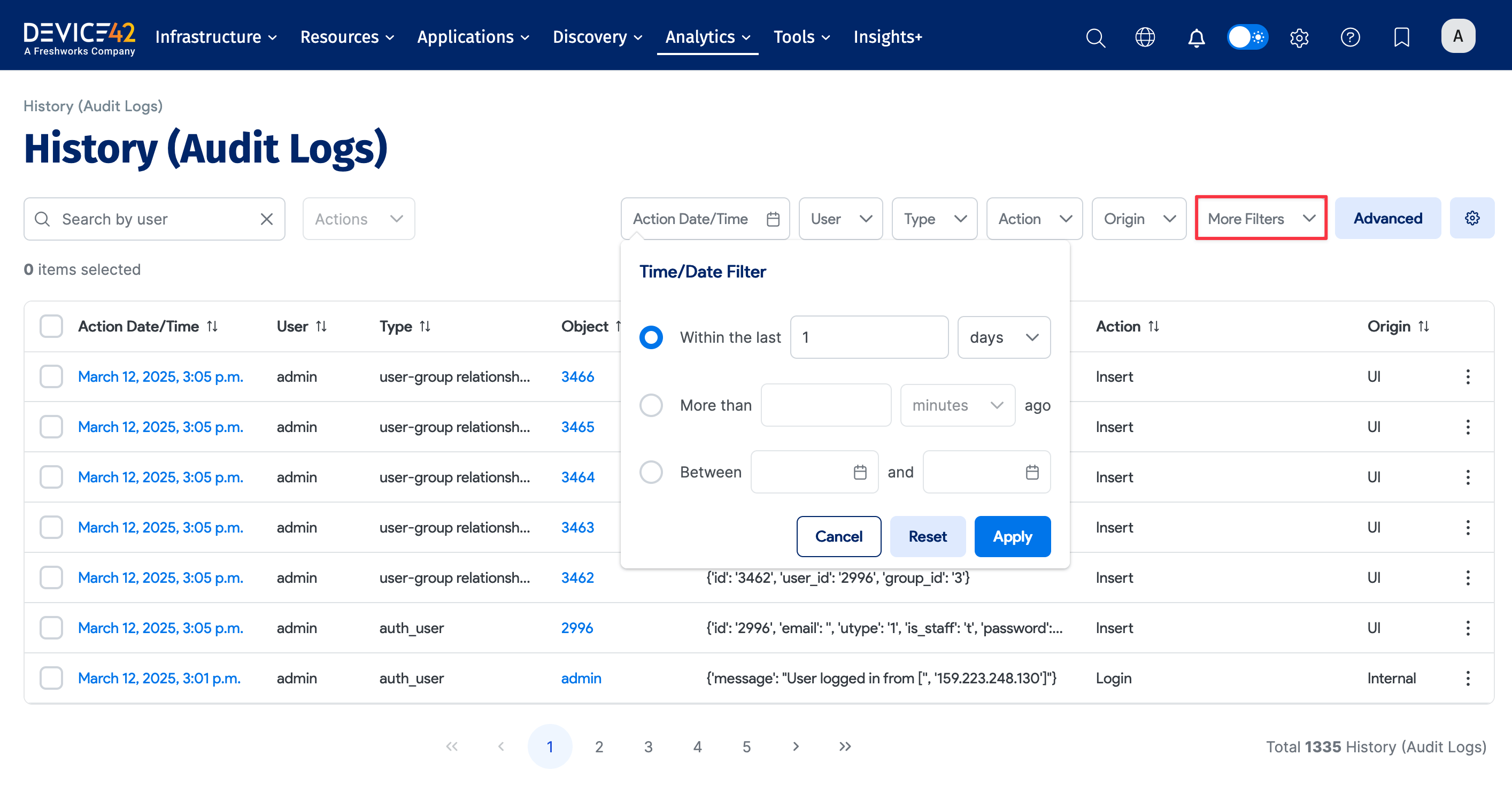Check the select-all checkbox in table header

[51, 326]
